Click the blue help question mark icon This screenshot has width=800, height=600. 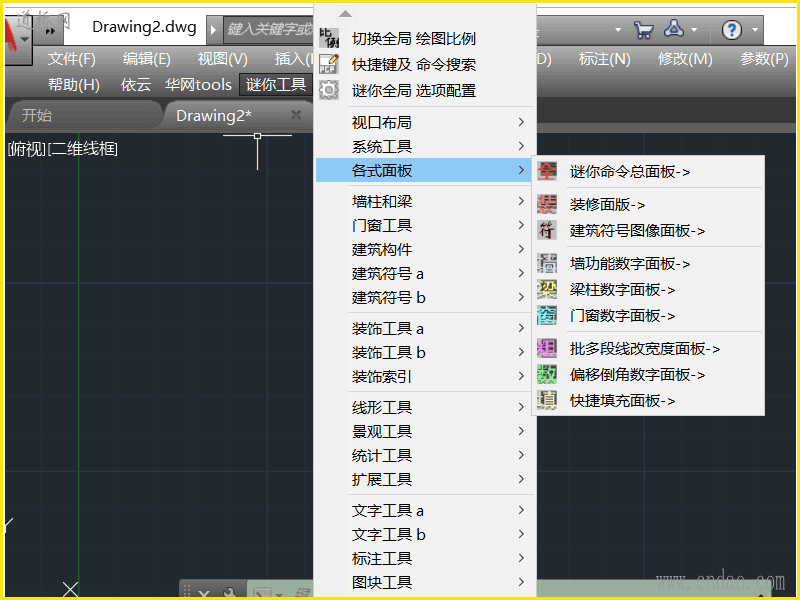(x=732, y=30)
